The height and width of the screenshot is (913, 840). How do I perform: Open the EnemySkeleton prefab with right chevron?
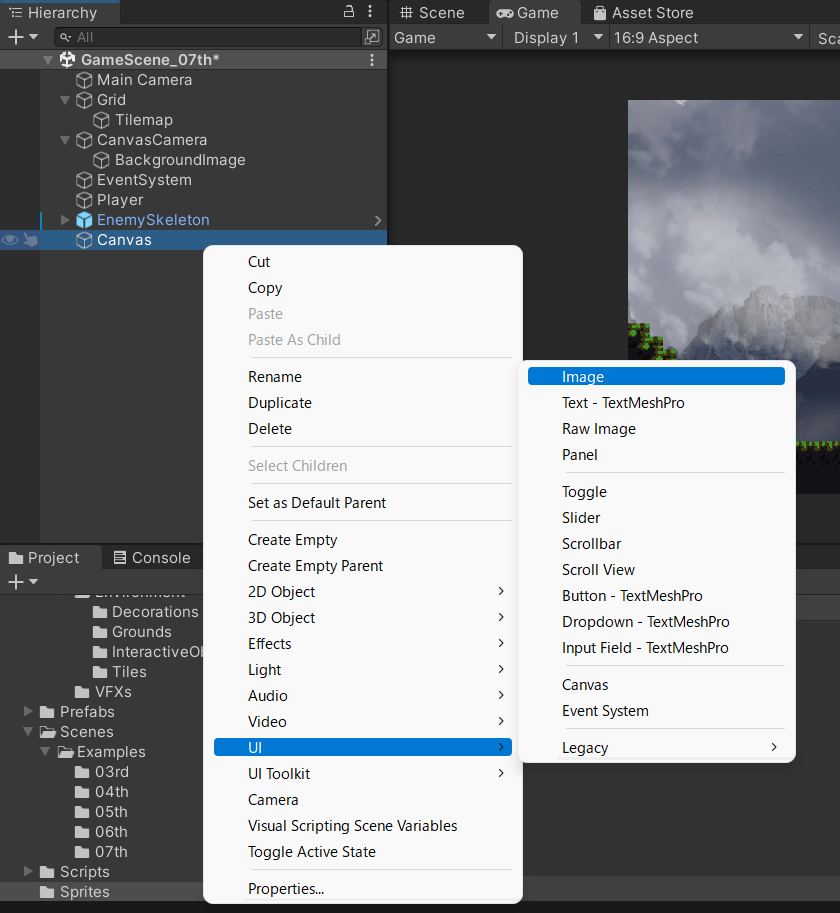pos(378,221)
